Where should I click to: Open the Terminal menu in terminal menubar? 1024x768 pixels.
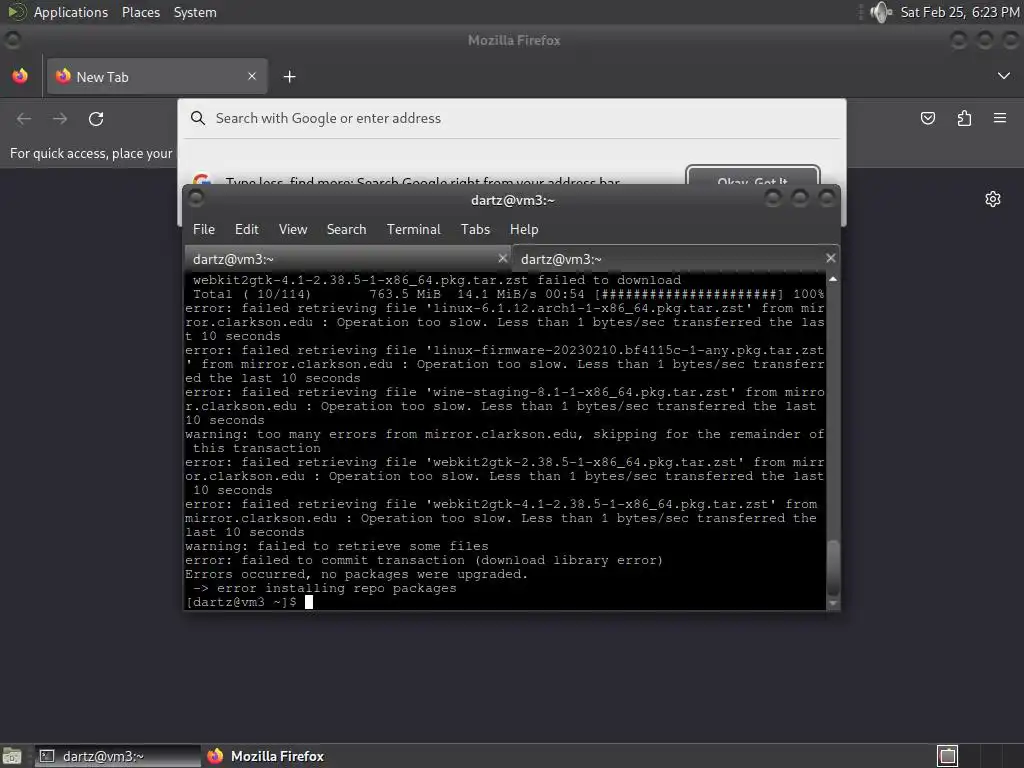[x=413, y=229]
